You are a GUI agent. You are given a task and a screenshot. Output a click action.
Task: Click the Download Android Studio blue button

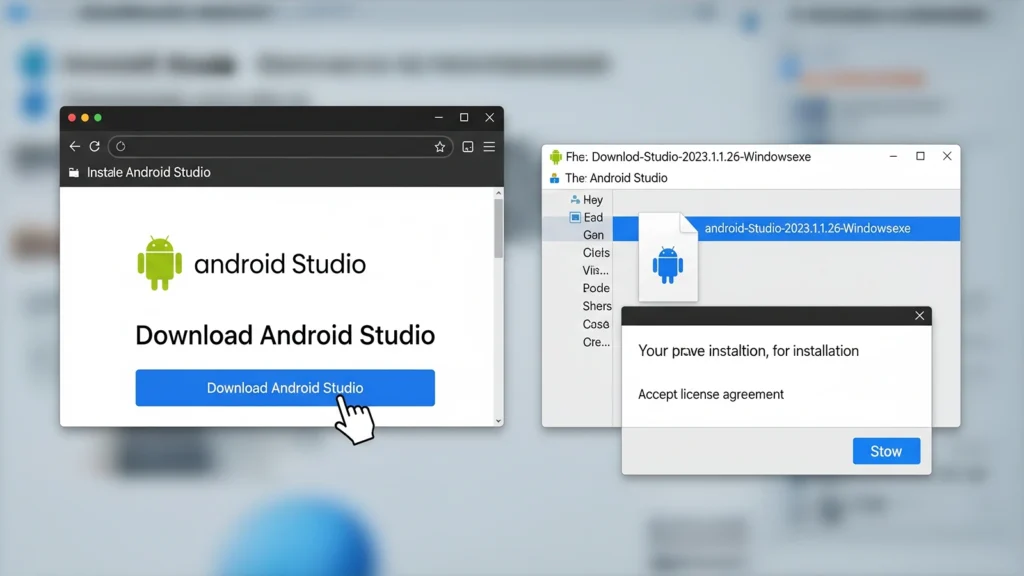pos(285,388)
